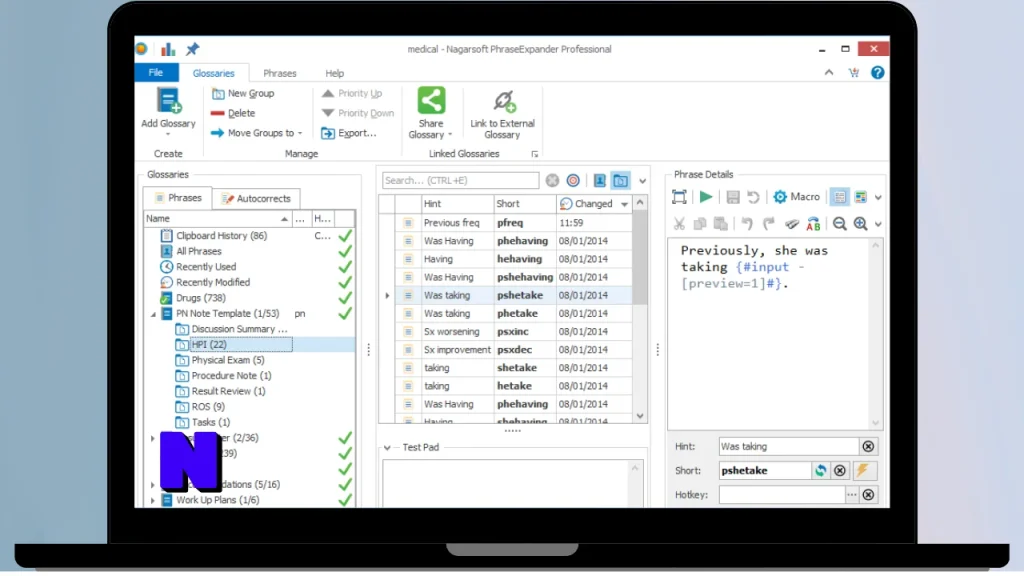
Task: Click the rich text layout icon
Action: point(861,197)
